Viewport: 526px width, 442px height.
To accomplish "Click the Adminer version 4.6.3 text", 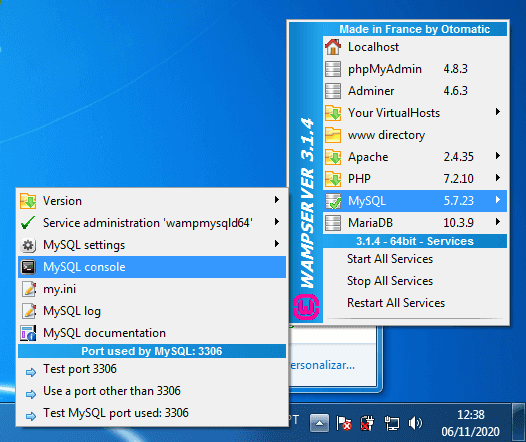I will click(456, 91).
